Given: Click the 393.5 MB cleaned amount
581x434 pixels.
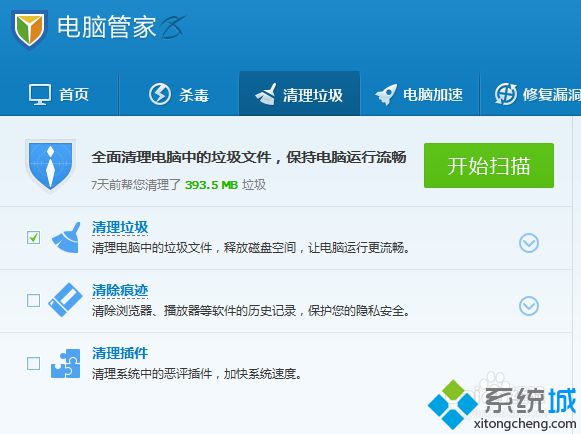Looking at the screenshot, I should pos(211,185).
